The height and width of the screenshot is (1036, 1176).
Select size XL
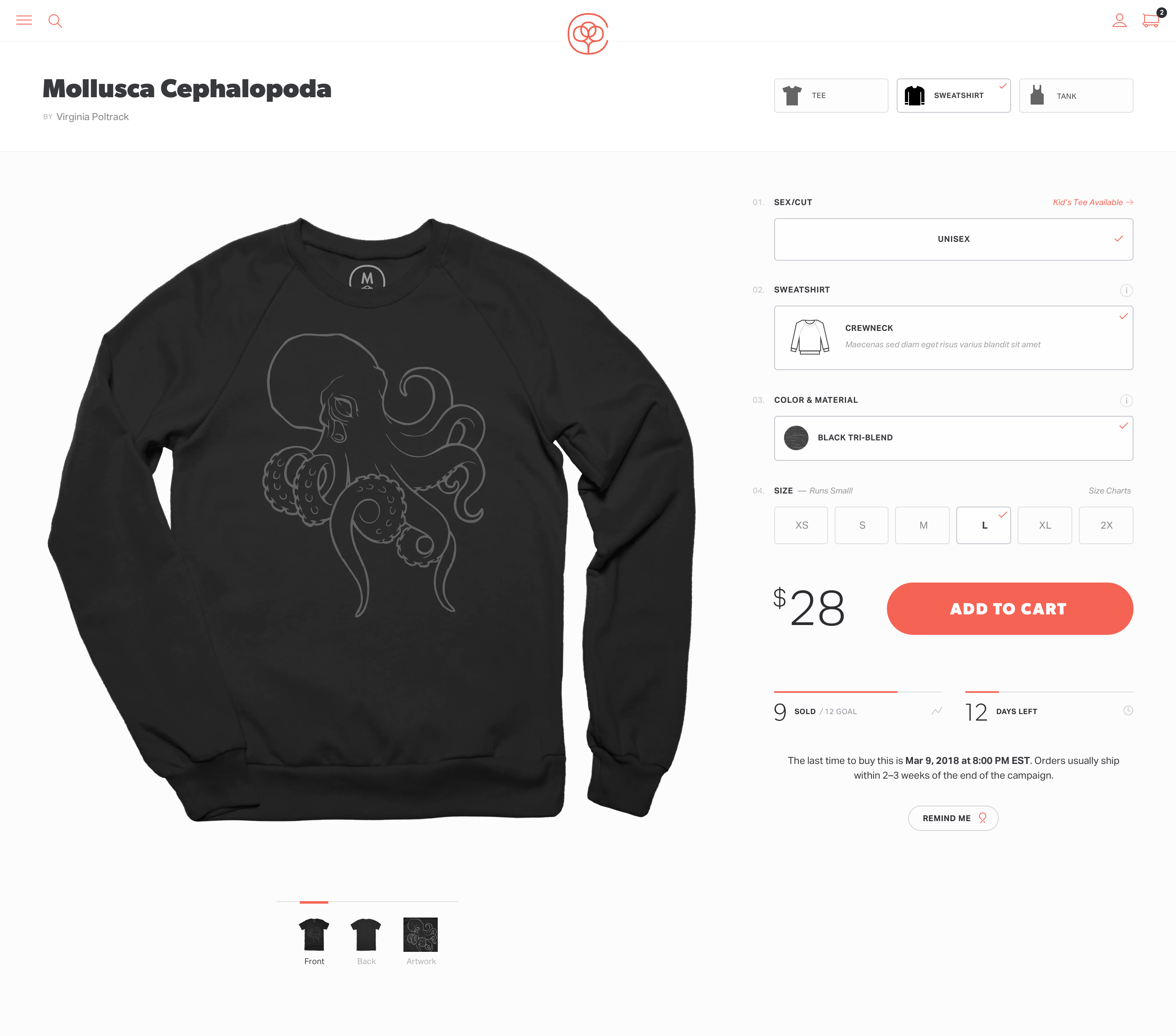pyautogui.click(x=1044, y=525)
